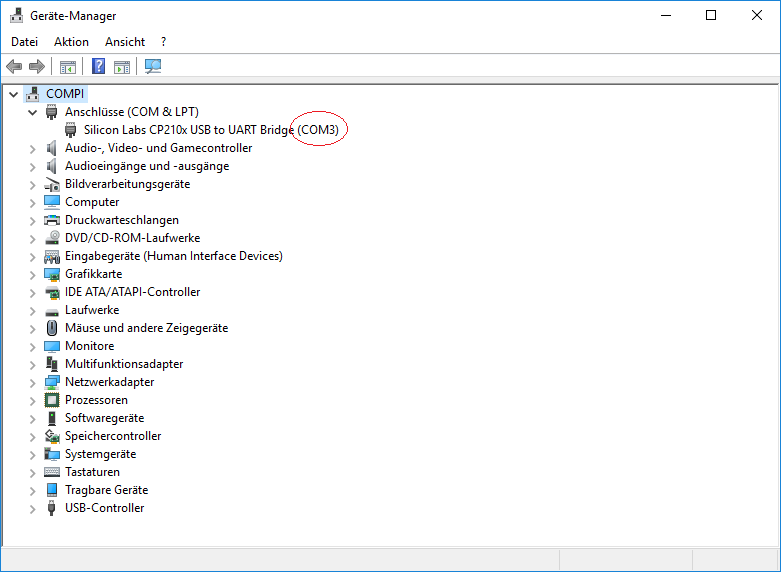Collapse the Anschlüsse (COM & LPT) node
Image resolution: width=781 pixels, height=572 pixels.
tap(32, 112)
